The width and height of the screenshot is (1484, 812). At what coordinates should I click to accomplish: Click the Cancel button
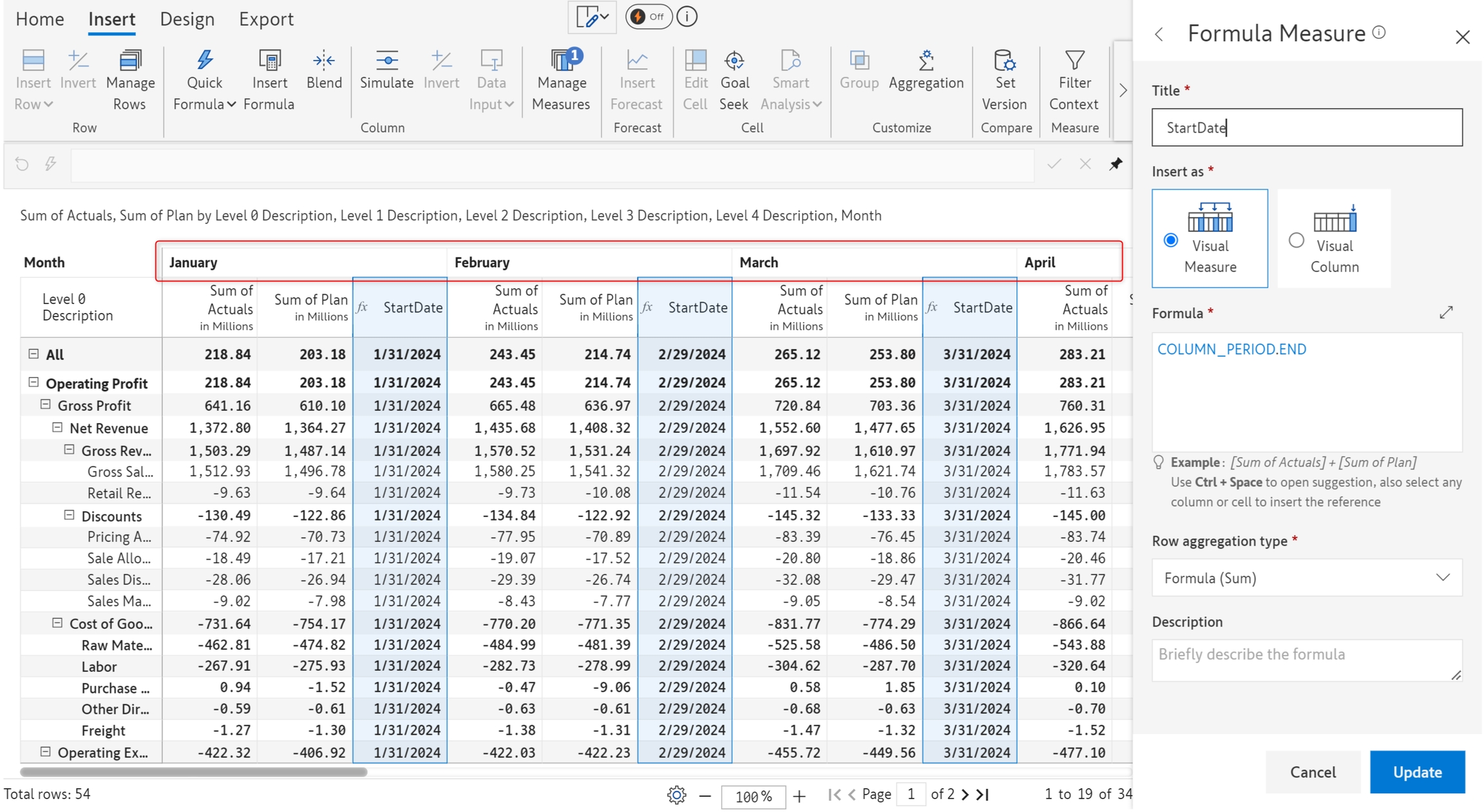point(1313,771)
